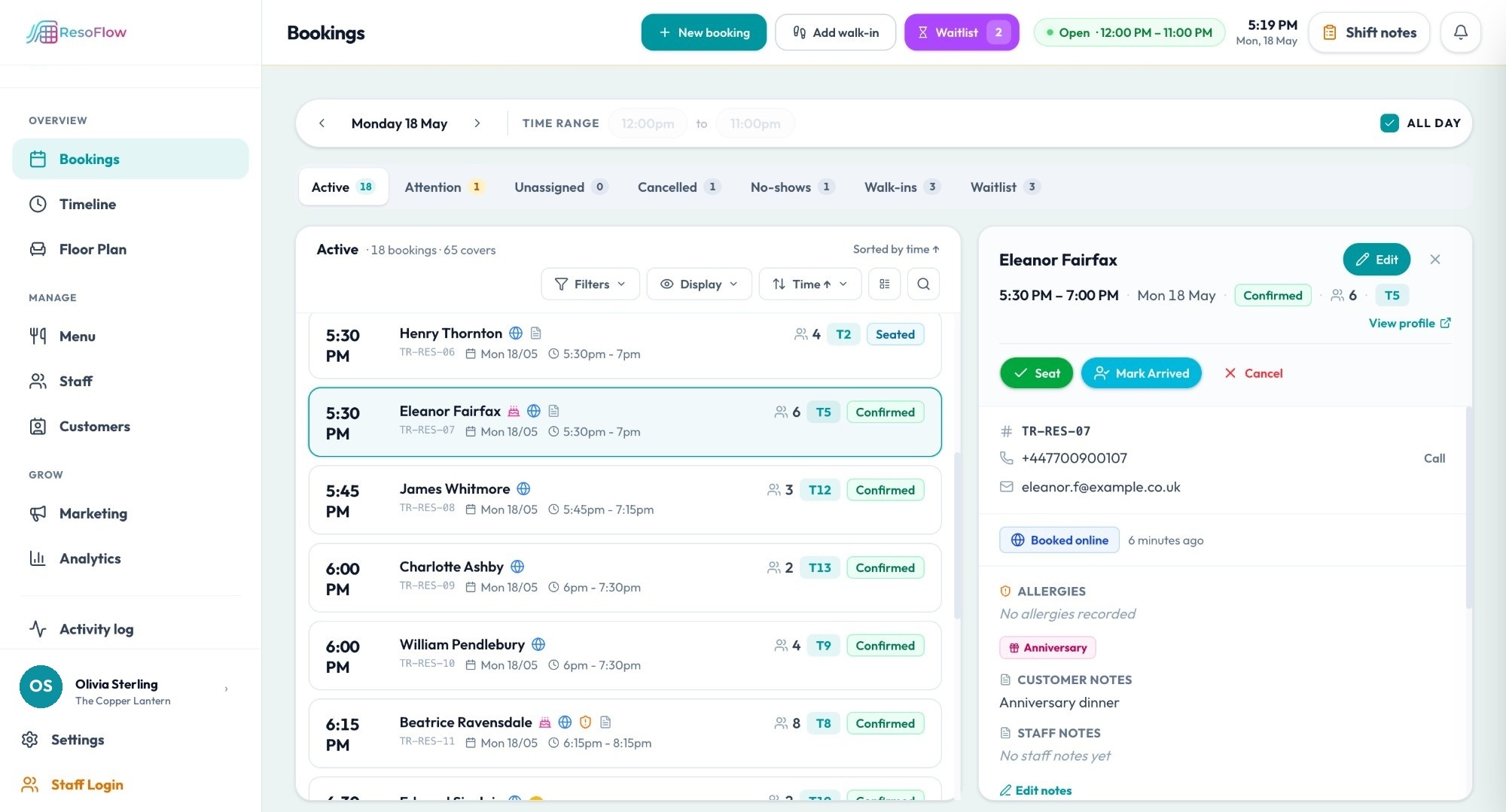Image resolution: width=1506 pixels, height=812 pixels.
Task: Click Add walk-in button
Action: tap(835, 32)
